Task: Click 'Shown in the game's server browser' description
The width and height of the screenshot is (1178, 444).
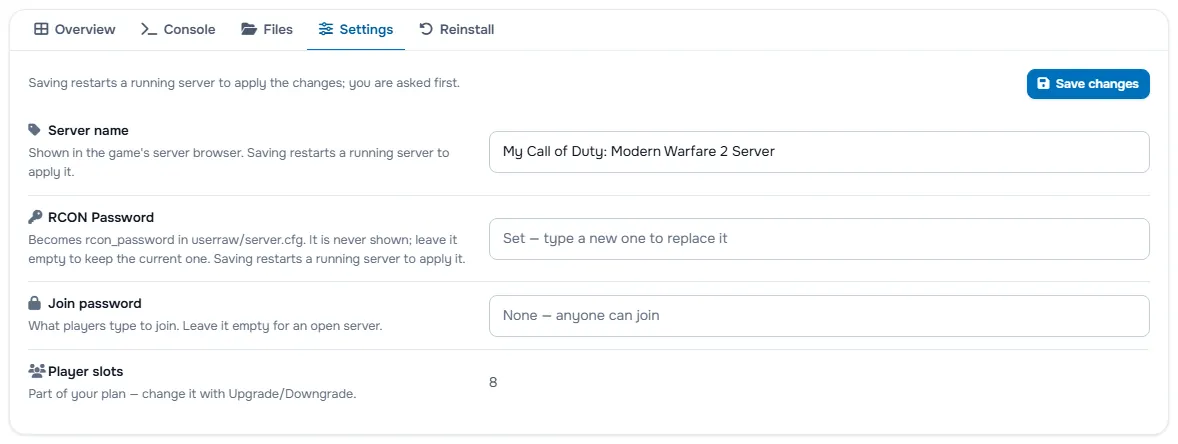Action: click(x=239, y=162)
